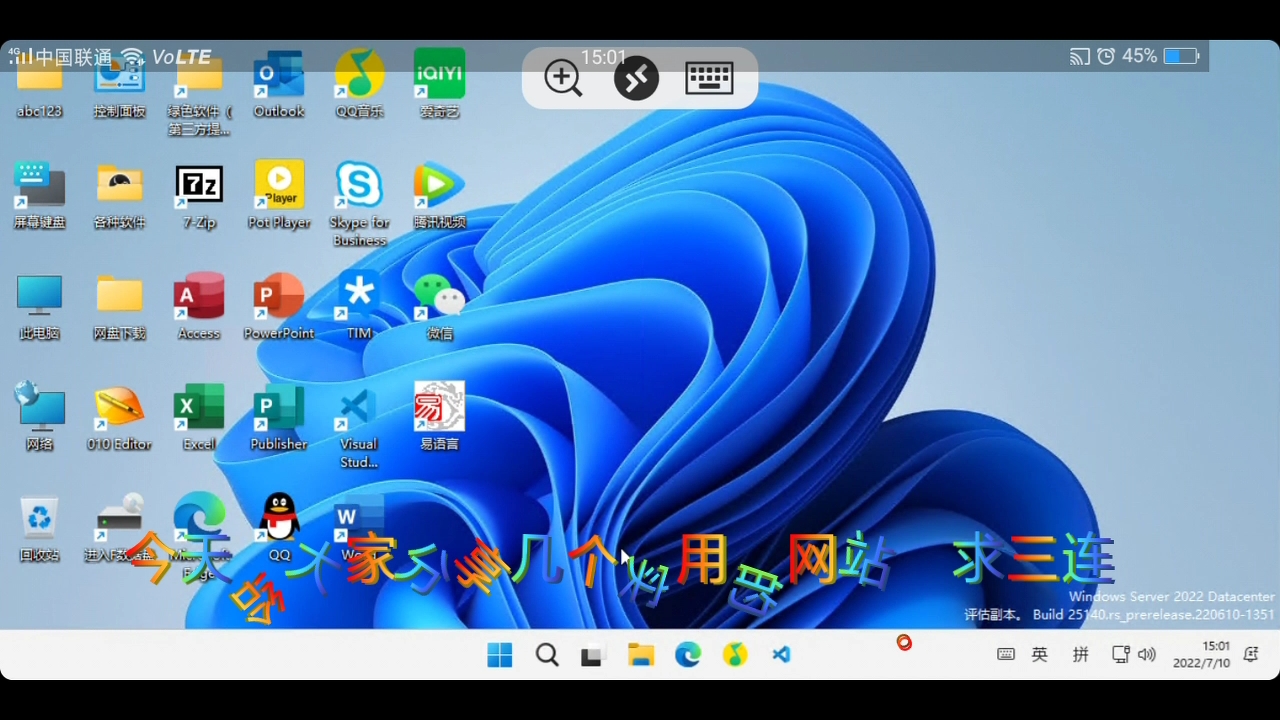Open the Publisher desktop shortcut
The height and width of the screenshot is (720, 1280).
(x=279, y=417)
